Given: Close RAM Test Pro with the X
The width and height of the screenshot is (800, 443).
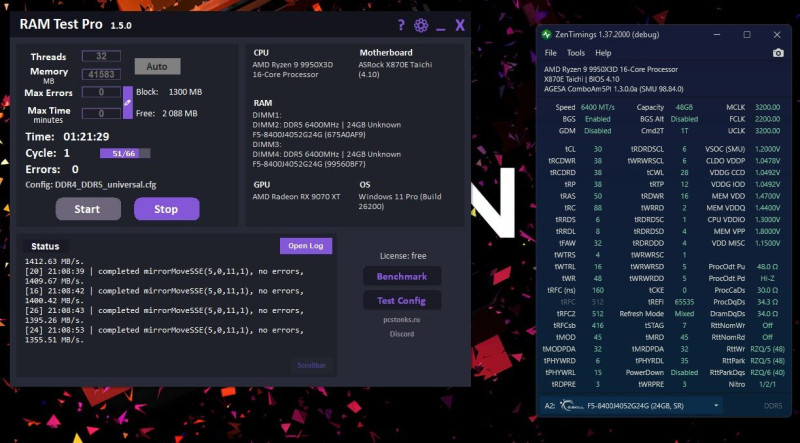Looking at the screenshot, I should [x=460, y=25].
